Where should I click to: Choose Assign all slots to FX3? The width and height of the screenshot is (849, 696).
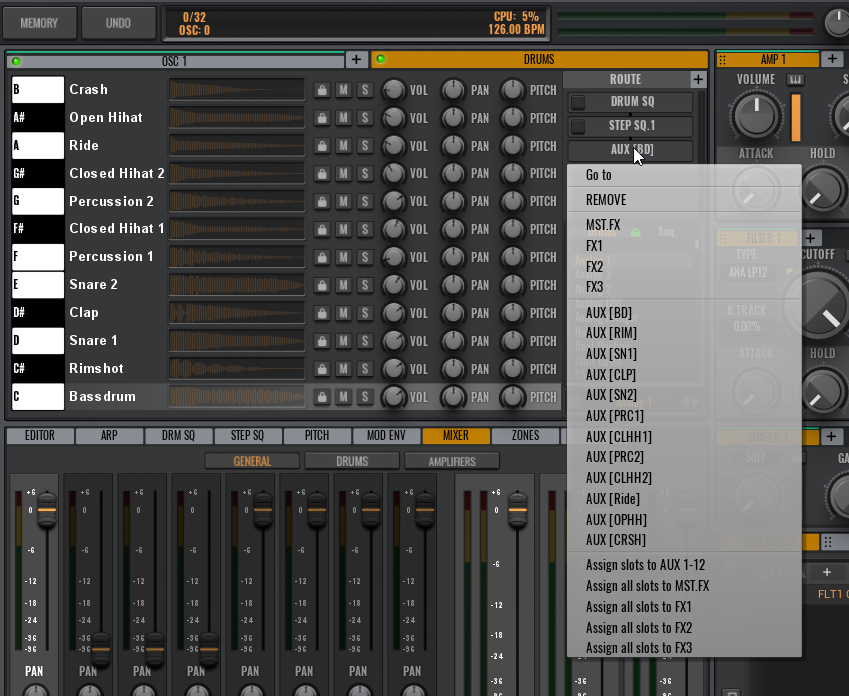pyautogui.click(x=684, y=648)
